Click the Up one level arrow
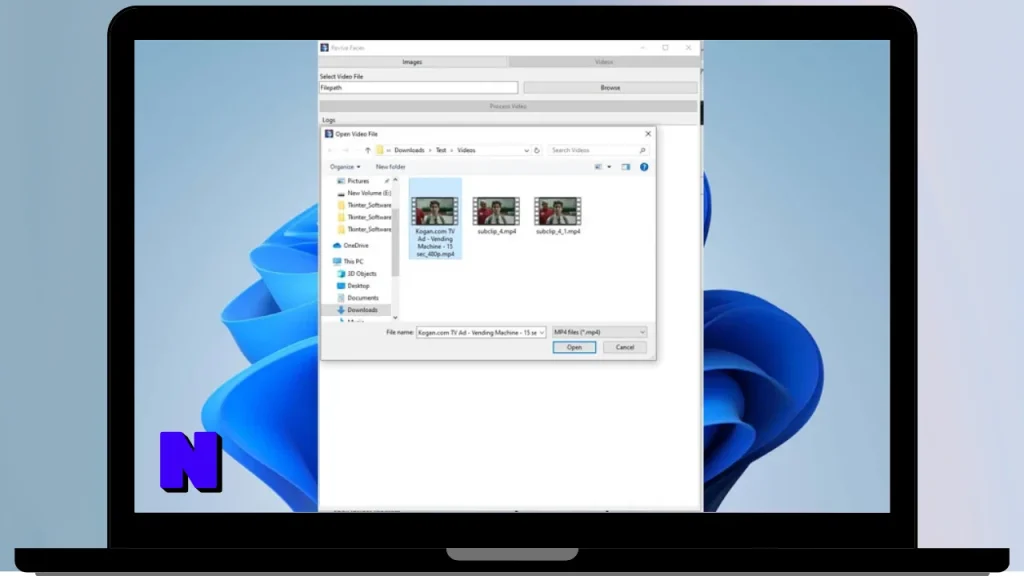The width and height of the screenshot is (1024, 576). [x=368, y=150]
